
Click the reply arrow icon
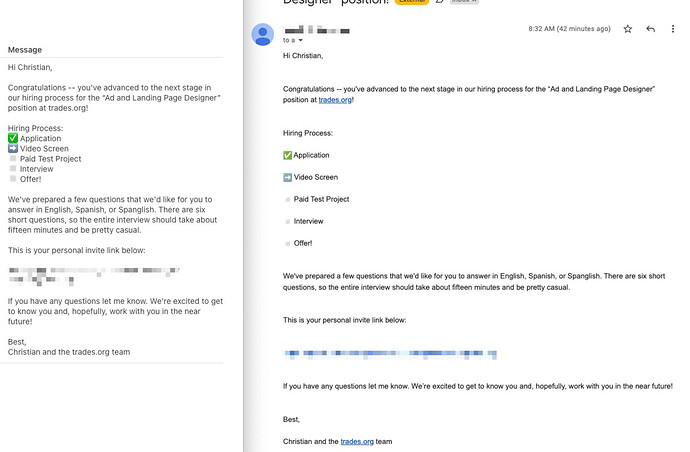651,29
